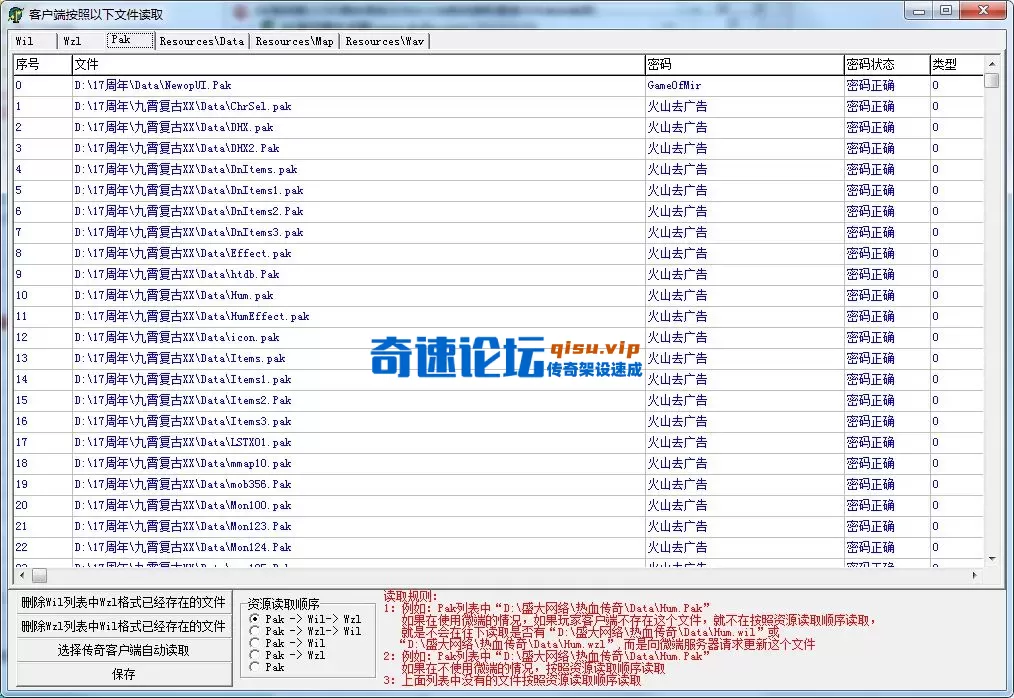1014x698 pixels.
Task: Open the Wzl tab
Action: [71, 41]
